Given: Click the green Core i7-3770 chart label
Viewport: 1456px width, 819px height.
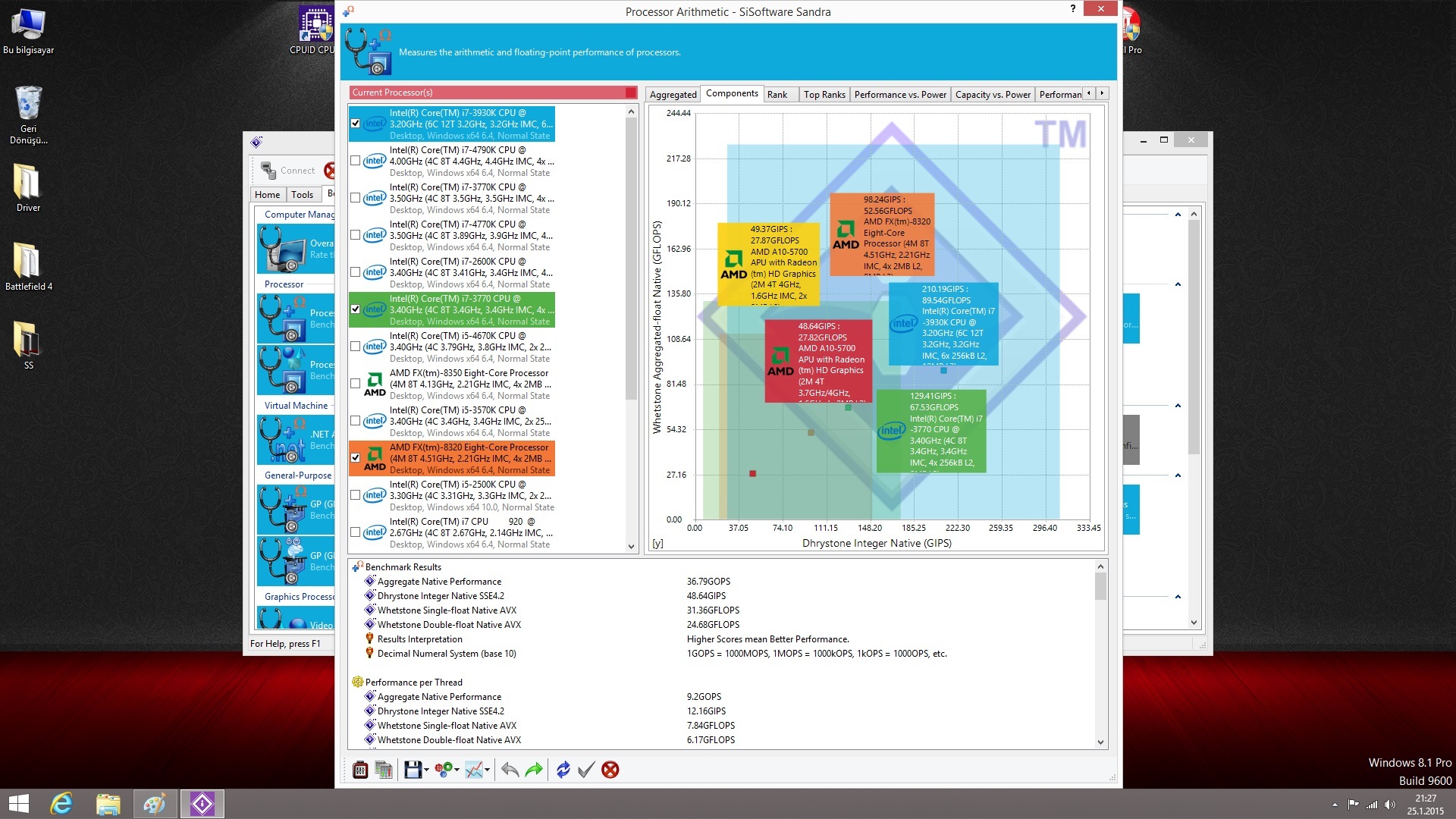Looking at the screenshot, I should coord(931,431).
